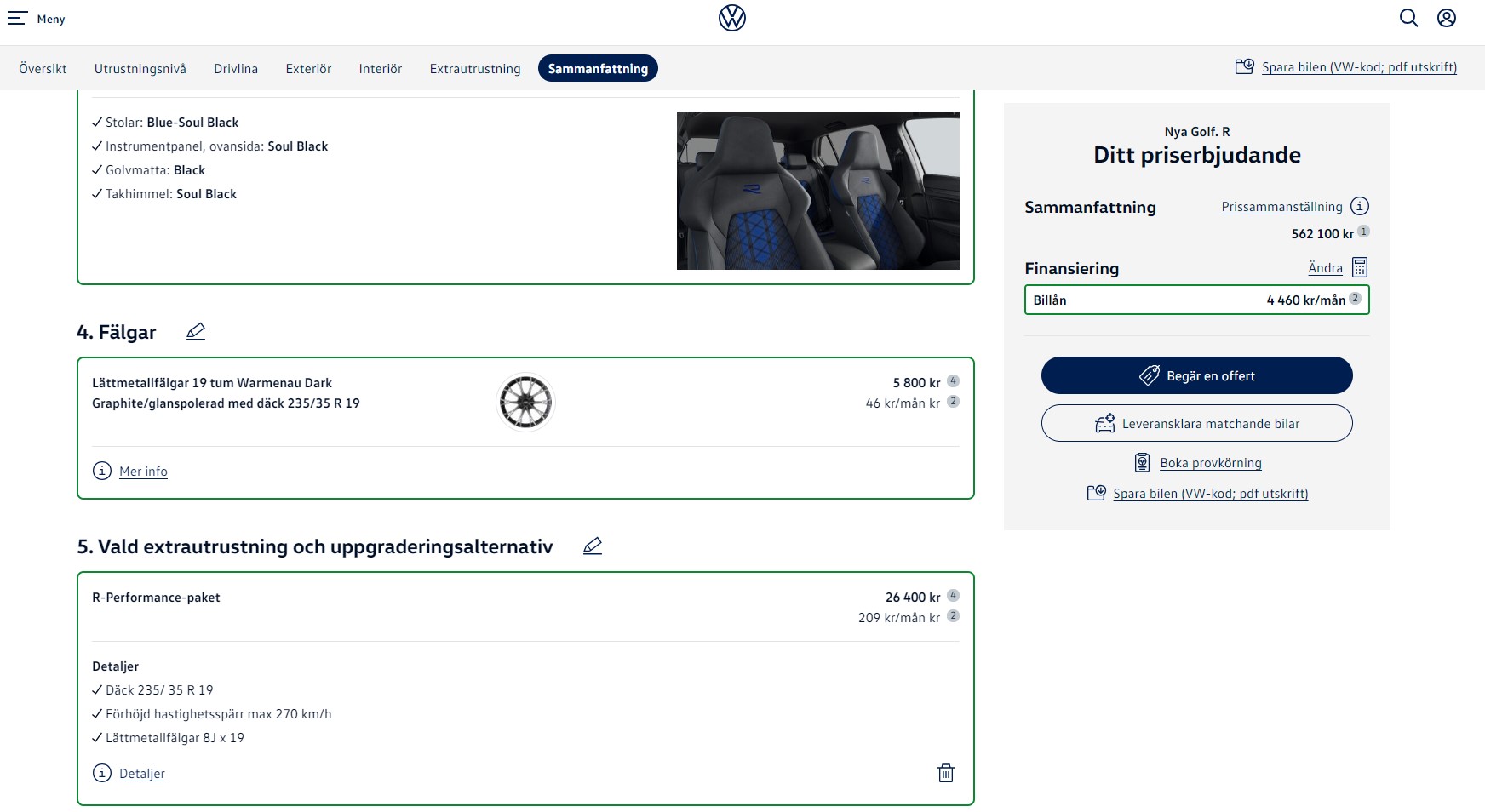Open the user account icon

1447,18
